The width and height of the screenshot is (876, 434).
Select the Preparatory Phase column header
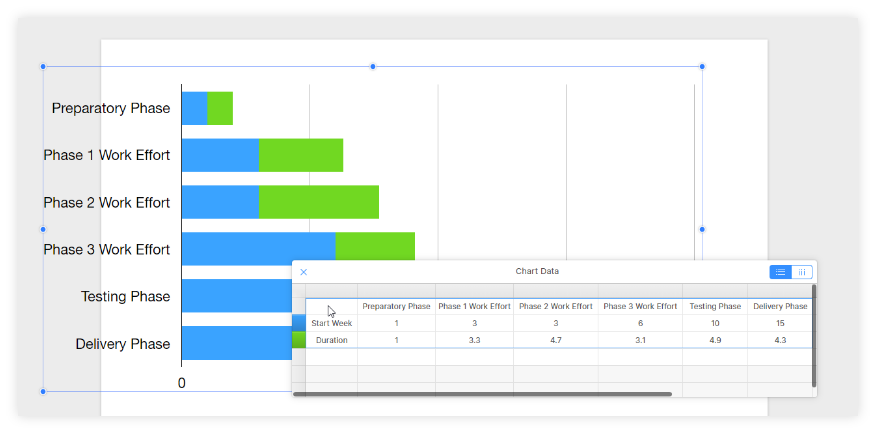[396, 306]
